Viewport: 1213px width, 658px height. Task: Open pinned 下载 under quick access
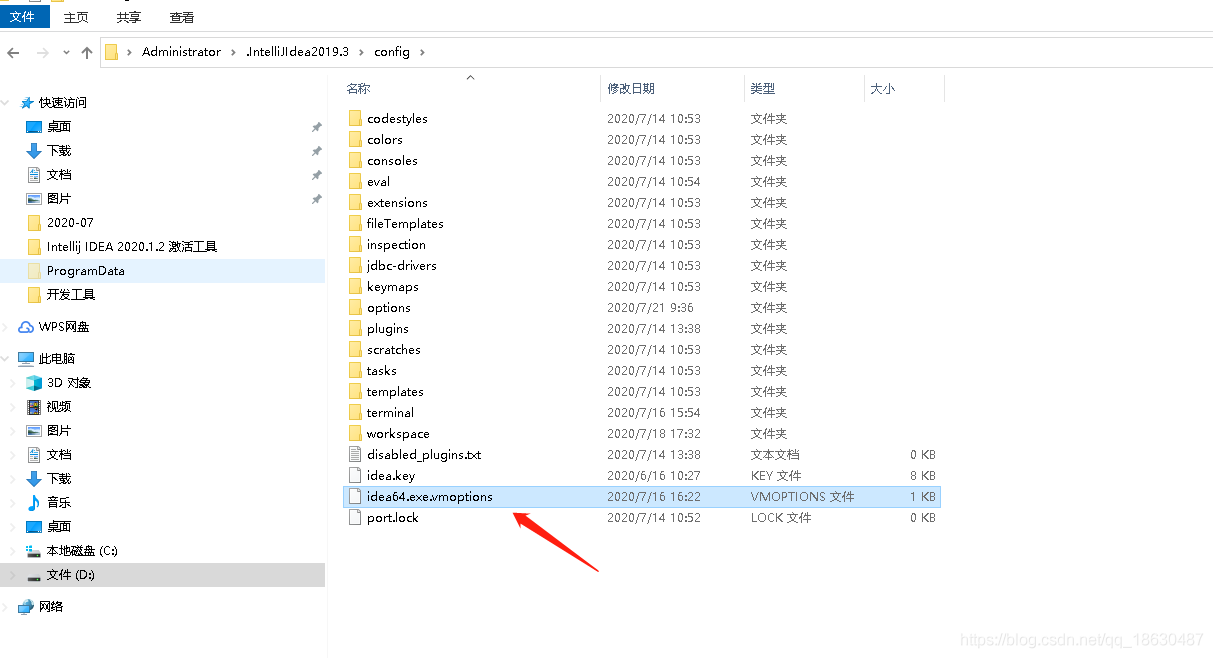[58, 150]
